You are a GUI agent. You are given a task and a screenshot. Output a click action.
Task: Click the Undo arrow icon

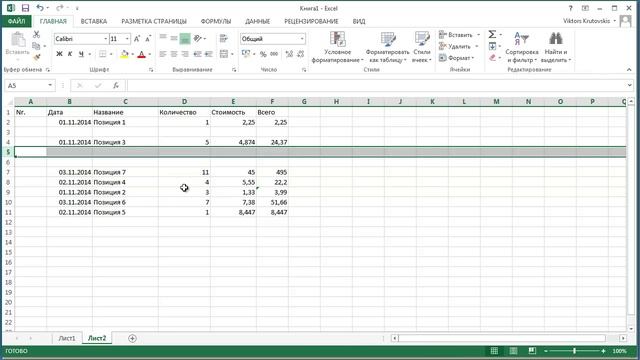pyautogui.click(x=40, y=8)
